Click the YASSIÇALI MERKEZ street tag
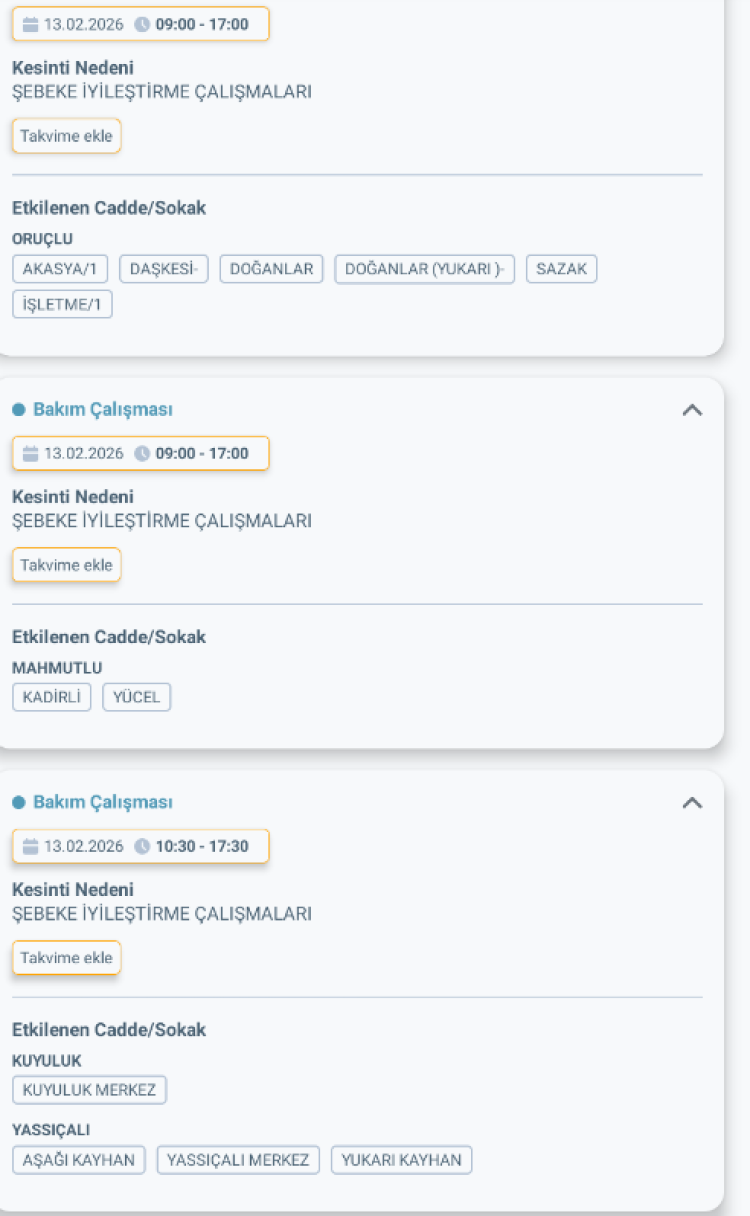Image resolution: width=750 pixels, height=1216 pixels. point(238,1160)
